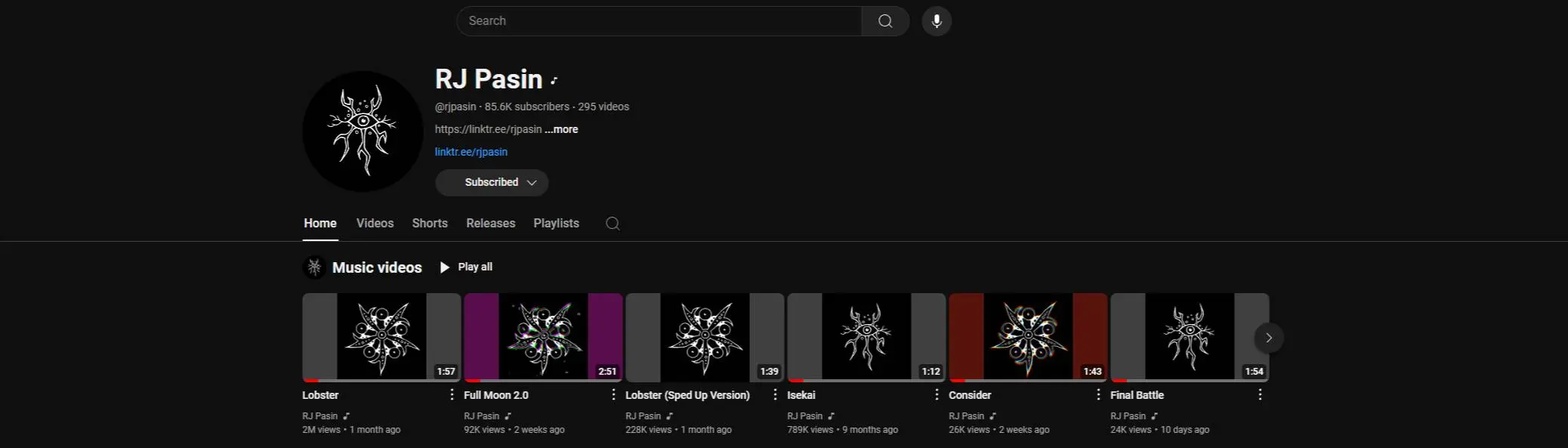Click RJ Pasin channel name under Full Moon 2.0
Viewport: 1568px width, 448px height.
pos(481,416)
